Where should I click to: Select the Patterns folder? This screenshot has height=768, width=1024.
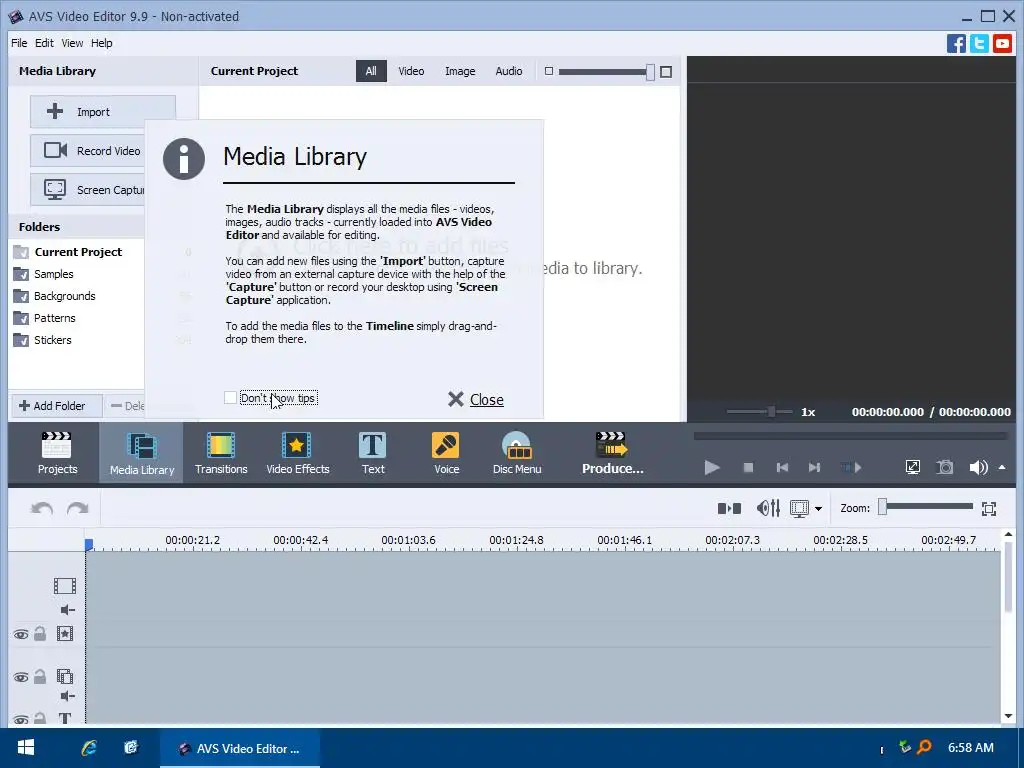(55, 318)
